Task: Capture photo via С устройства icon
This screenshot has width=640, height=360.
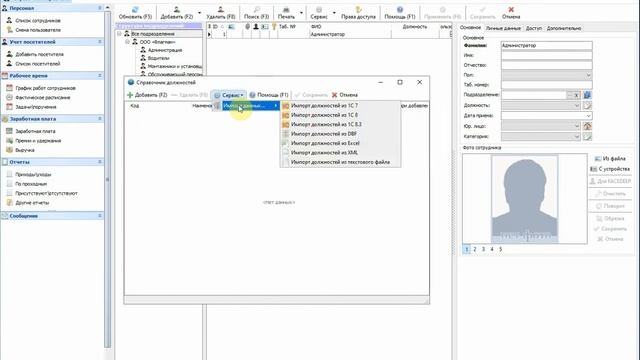Action: (x=594, y=169)
